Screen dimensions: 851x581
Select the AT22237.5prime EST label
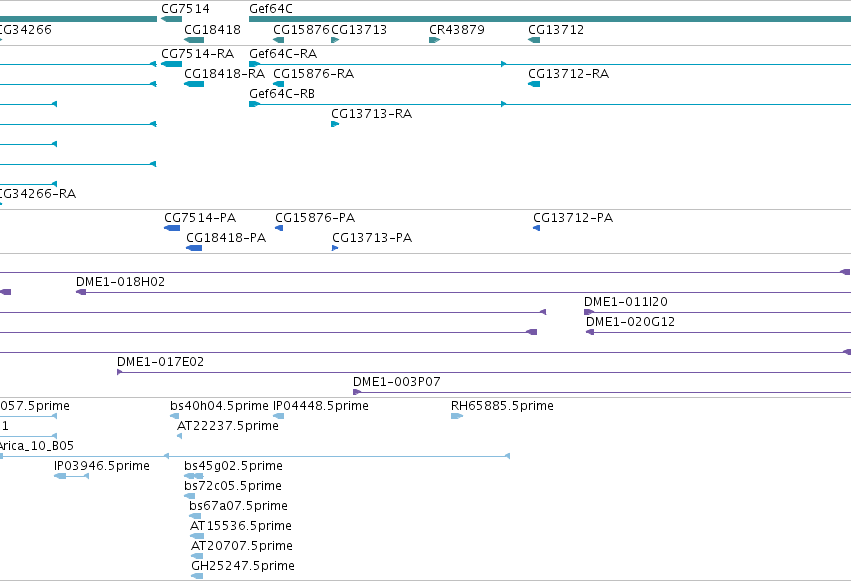pyautogui.click(x=227, y=426)
